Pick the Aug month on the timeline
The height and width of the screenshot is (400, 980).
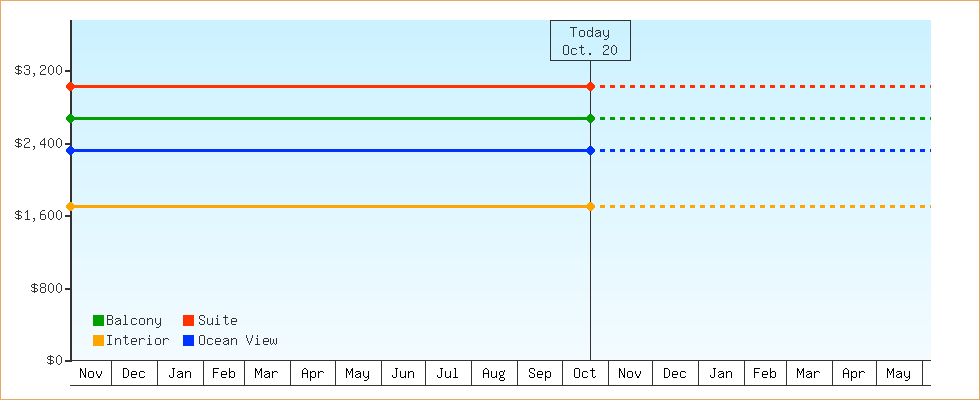pyautogui.click(x=493, y=374)
